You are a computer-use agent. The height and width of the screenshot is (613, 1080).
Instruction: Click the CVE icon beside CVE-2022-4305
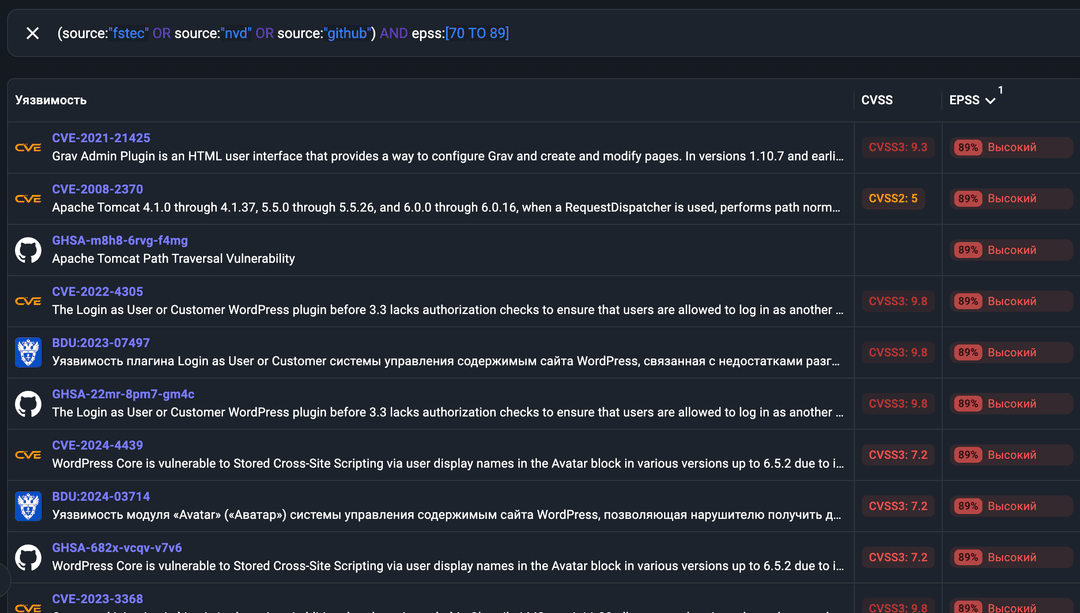[x=28, y=301]
